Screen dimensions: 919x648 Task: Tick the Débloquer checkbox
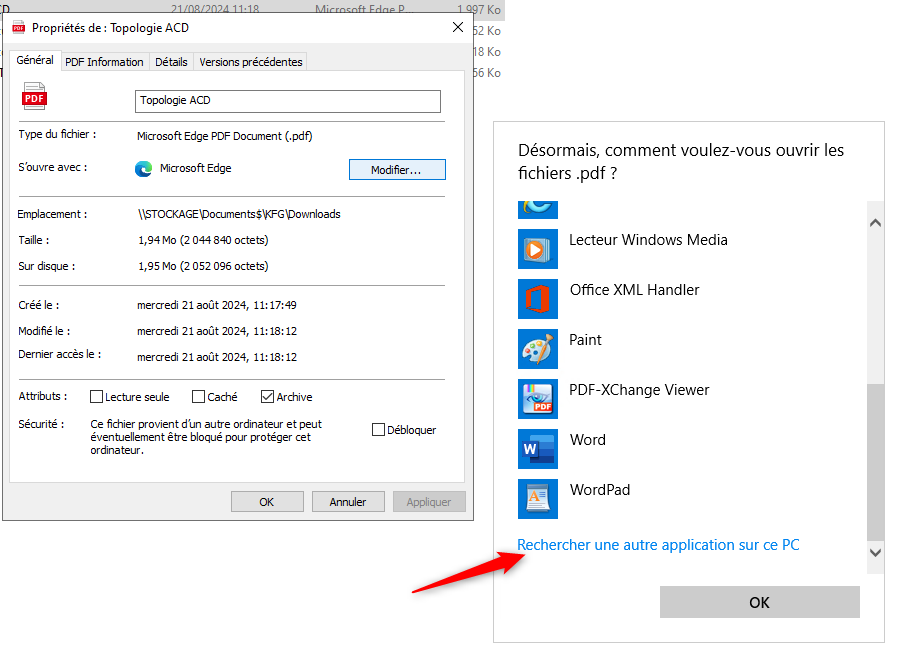[378, 430]
